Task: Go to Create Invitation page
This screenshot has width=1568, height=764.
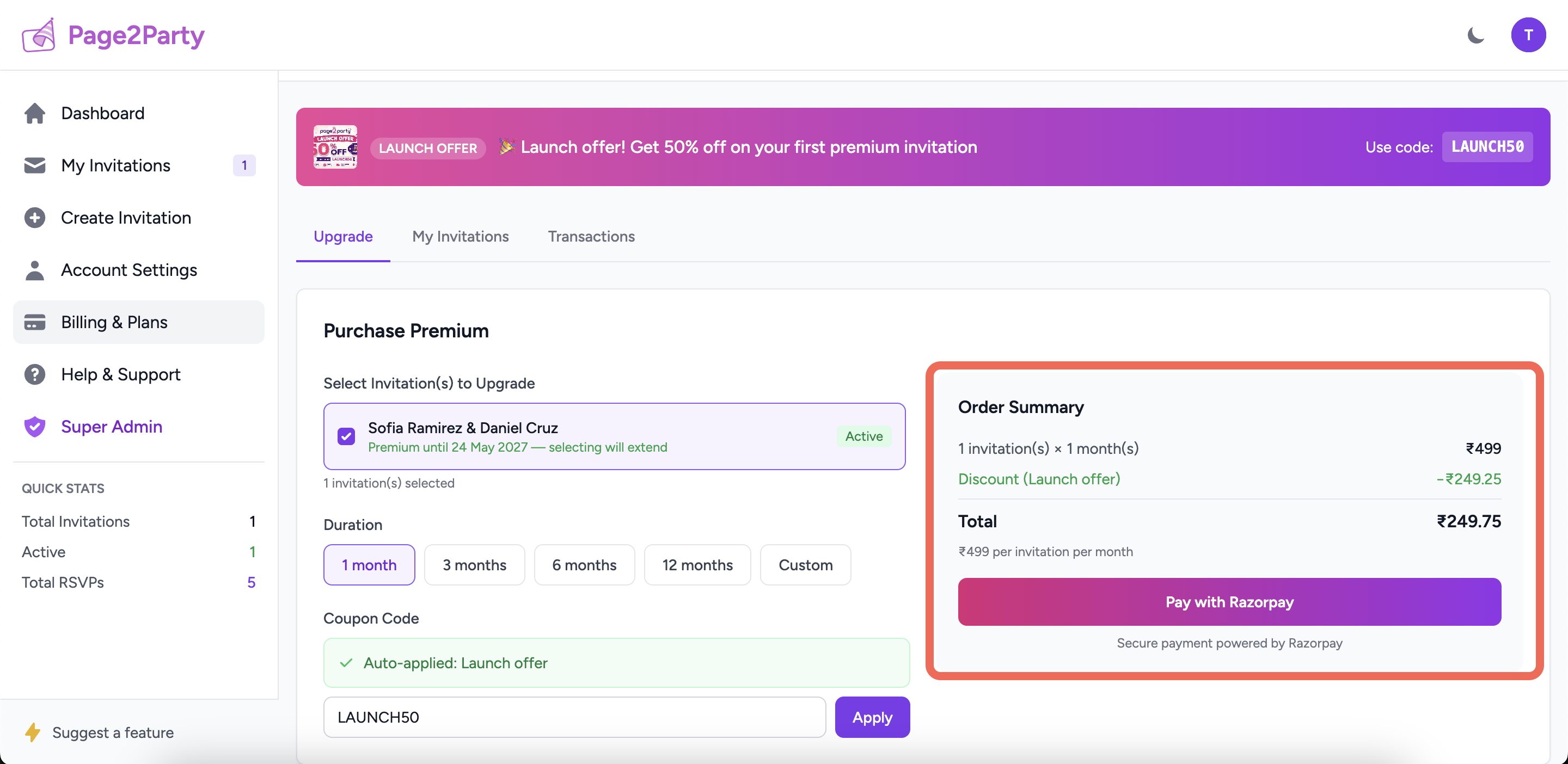Action: click(139, 218)
